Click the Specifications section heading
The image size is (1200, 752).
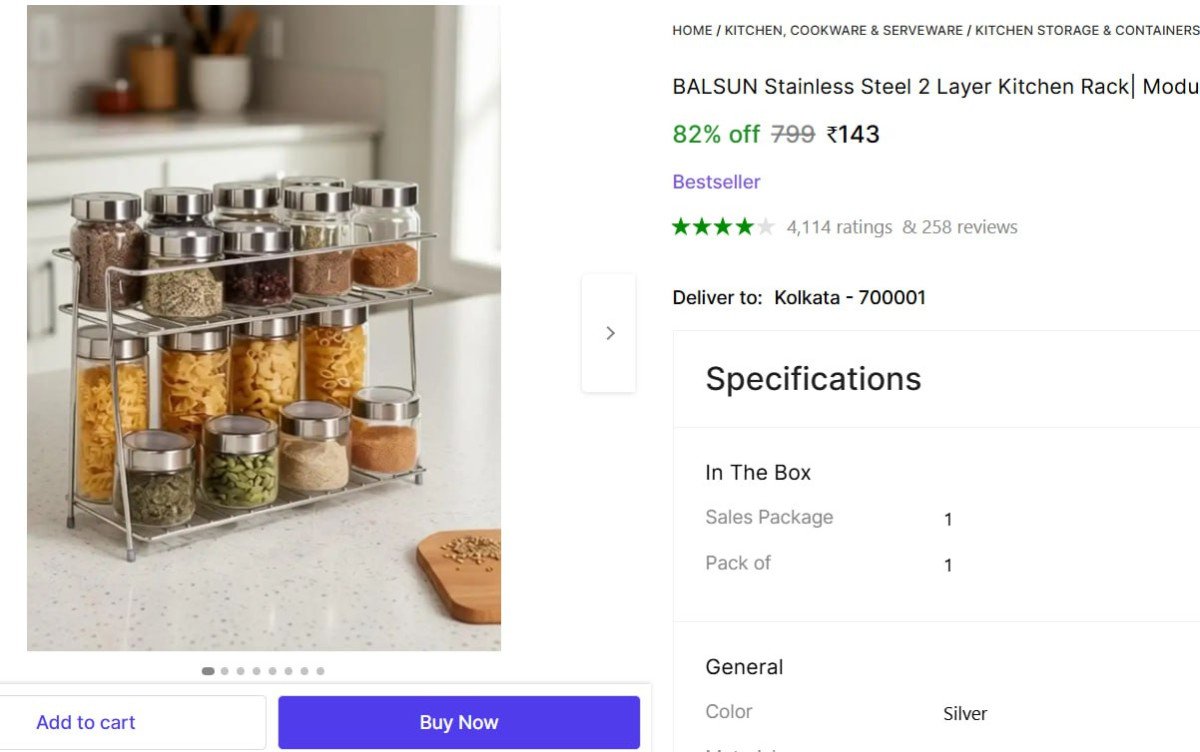813,379
